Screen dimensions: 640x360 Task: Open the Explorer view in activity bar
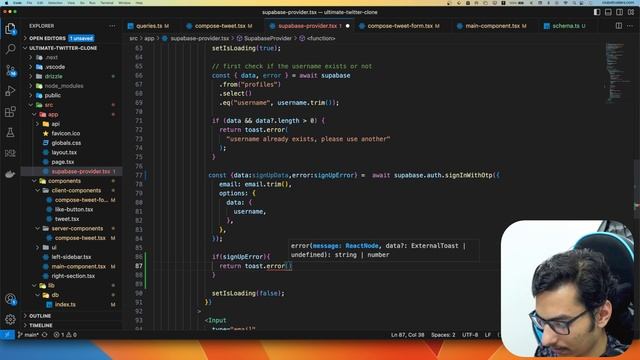(10, 28)
